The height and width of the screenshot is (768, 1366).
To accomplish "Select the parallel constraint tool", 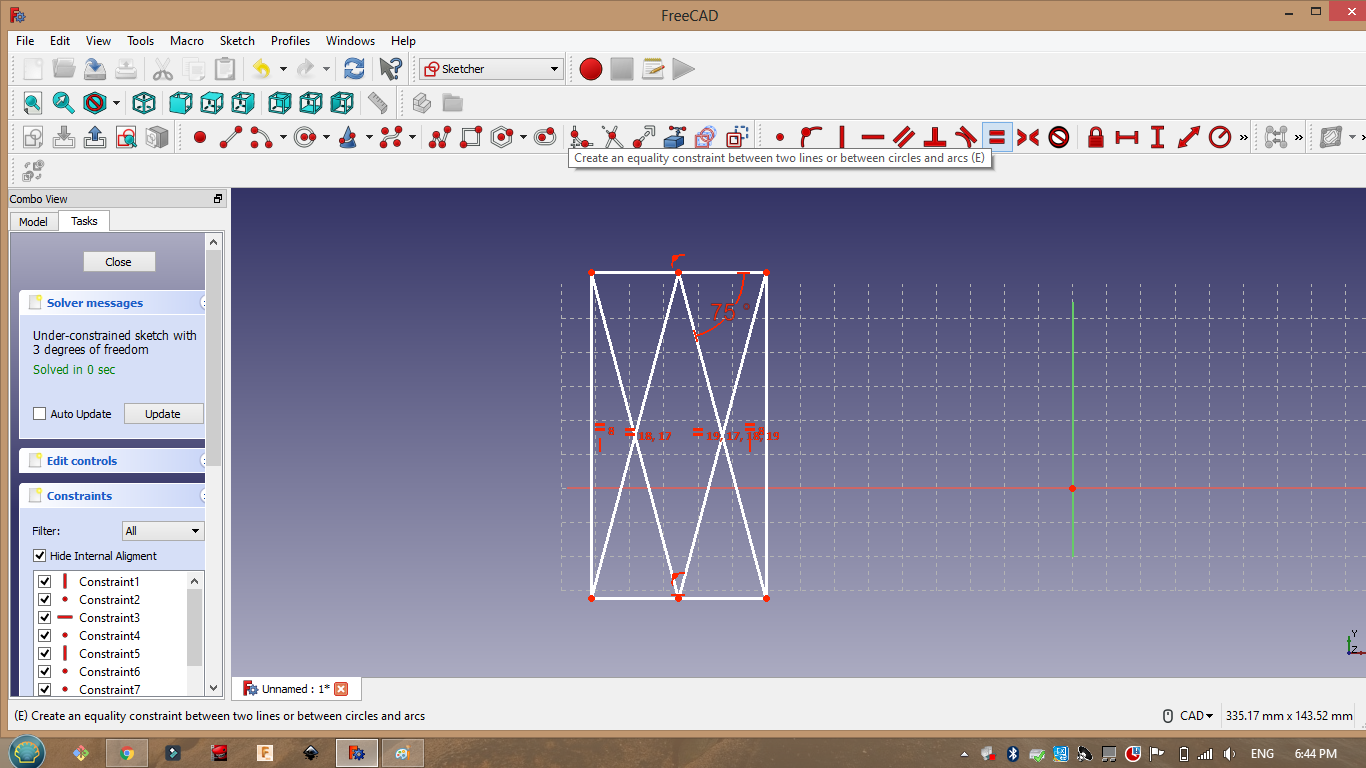I will [904, 137].
